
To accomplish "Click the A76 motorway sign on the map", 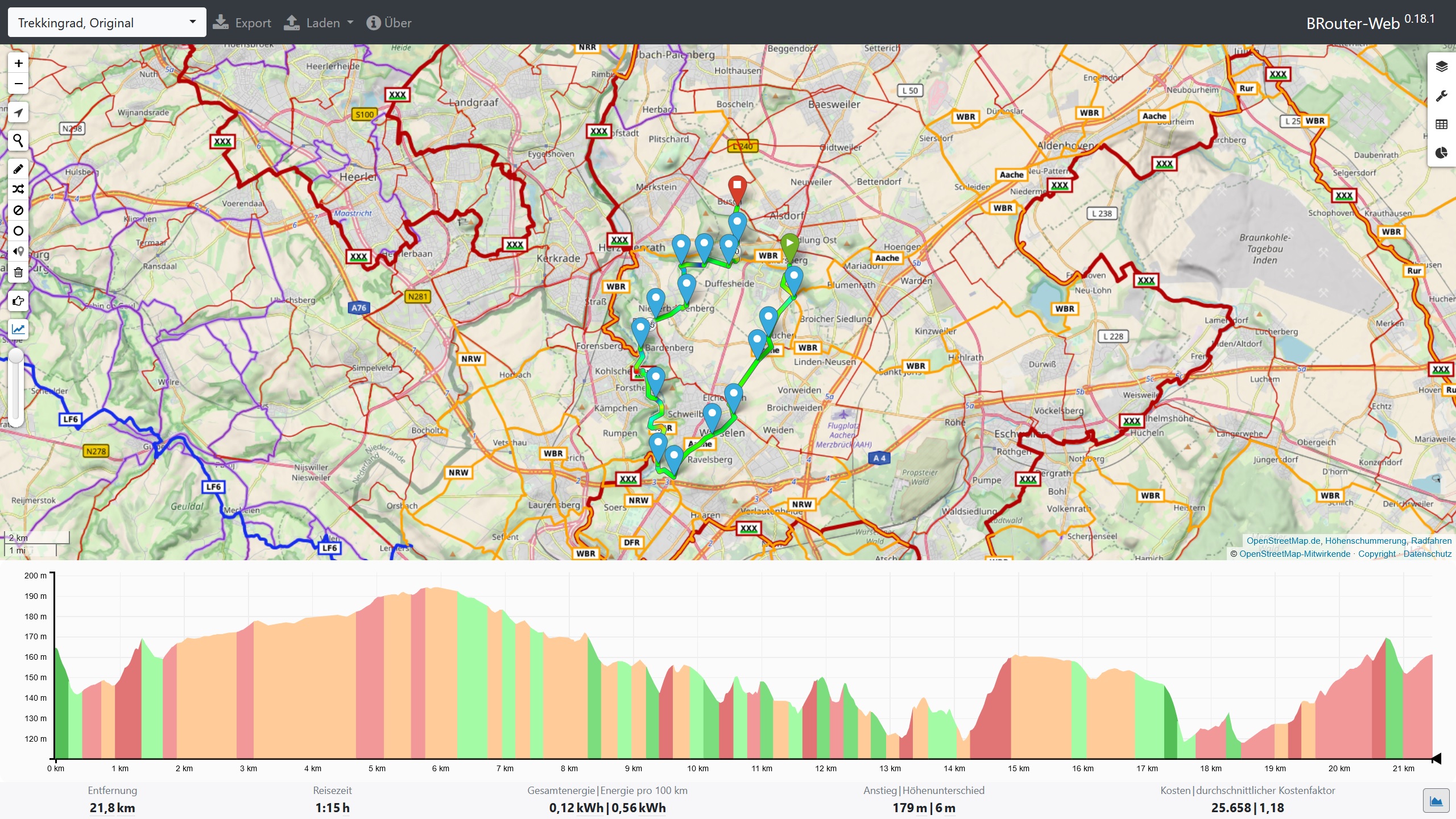I will [x=359, y=308].
